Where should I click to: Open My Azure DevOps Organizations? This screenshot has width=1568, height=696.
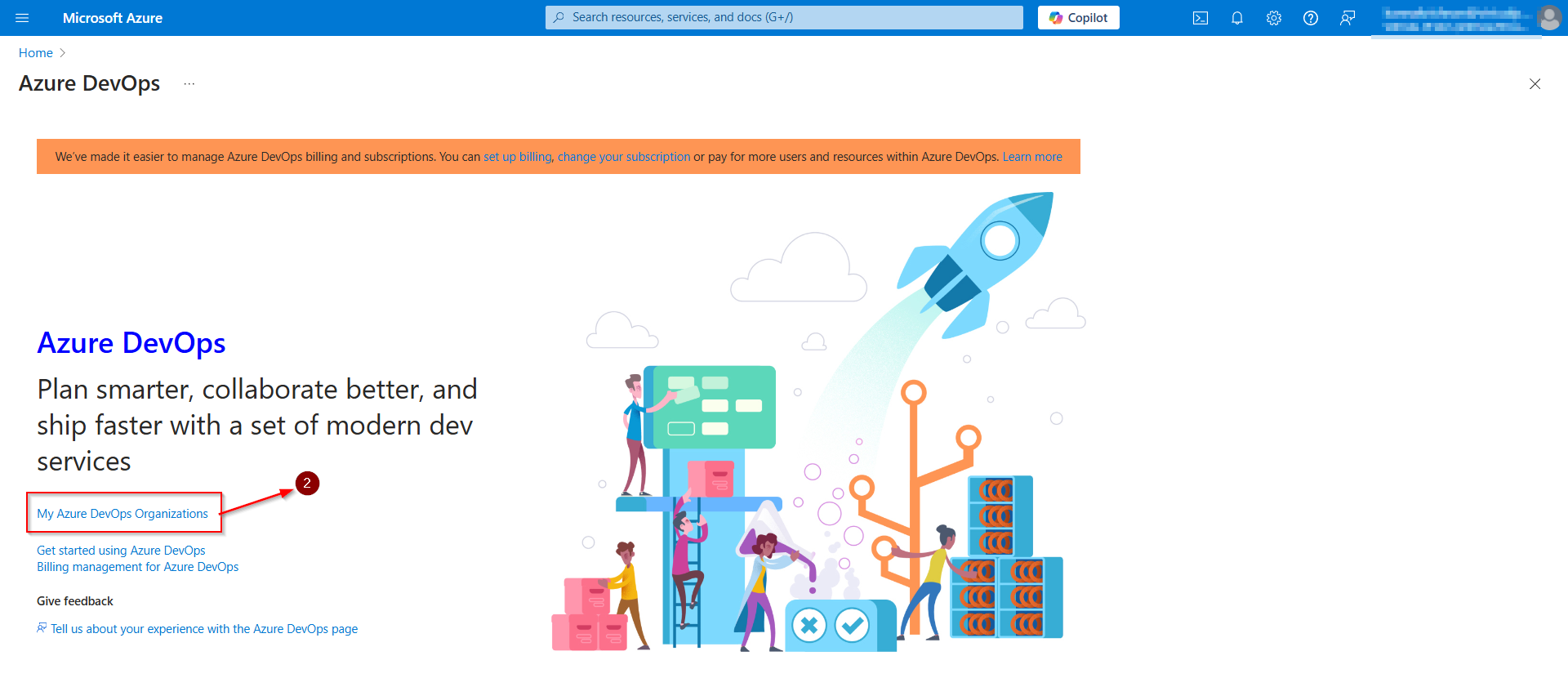[x=122, y=514]
